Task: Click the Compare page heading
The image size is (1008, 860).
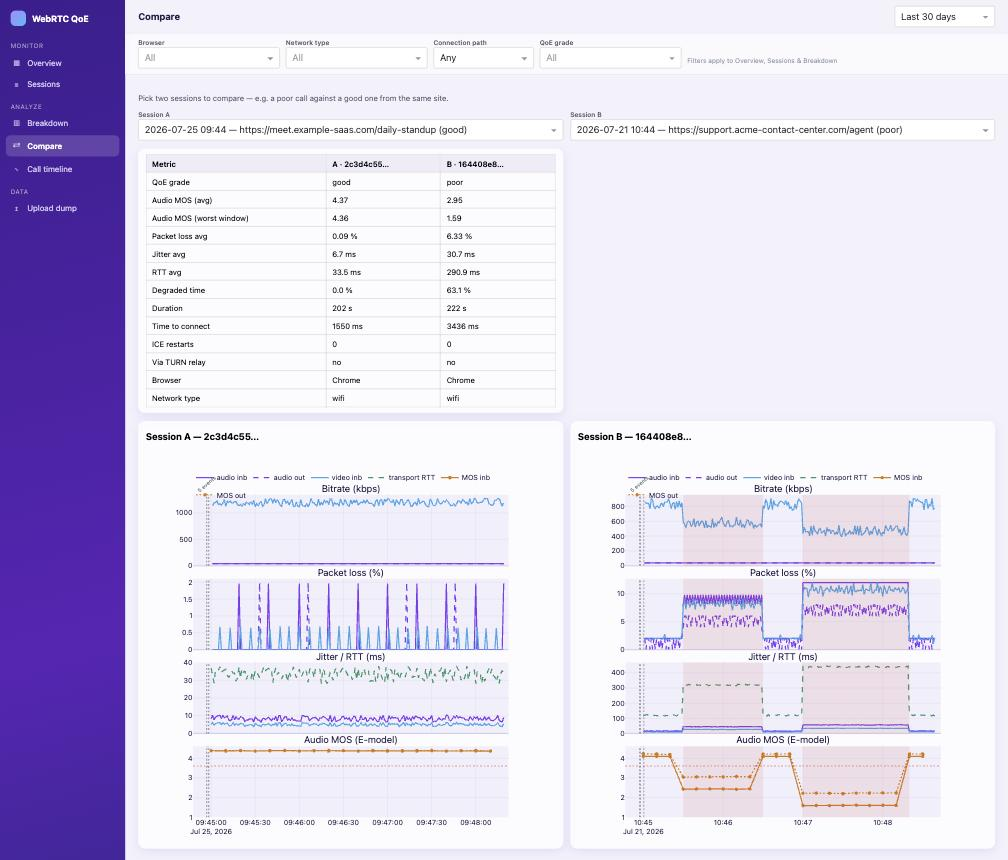Action: (159, 17)
